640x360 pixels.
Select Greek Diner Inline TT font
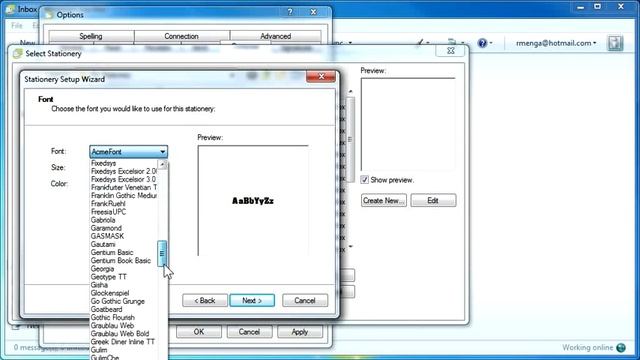[x=122, y=342]
